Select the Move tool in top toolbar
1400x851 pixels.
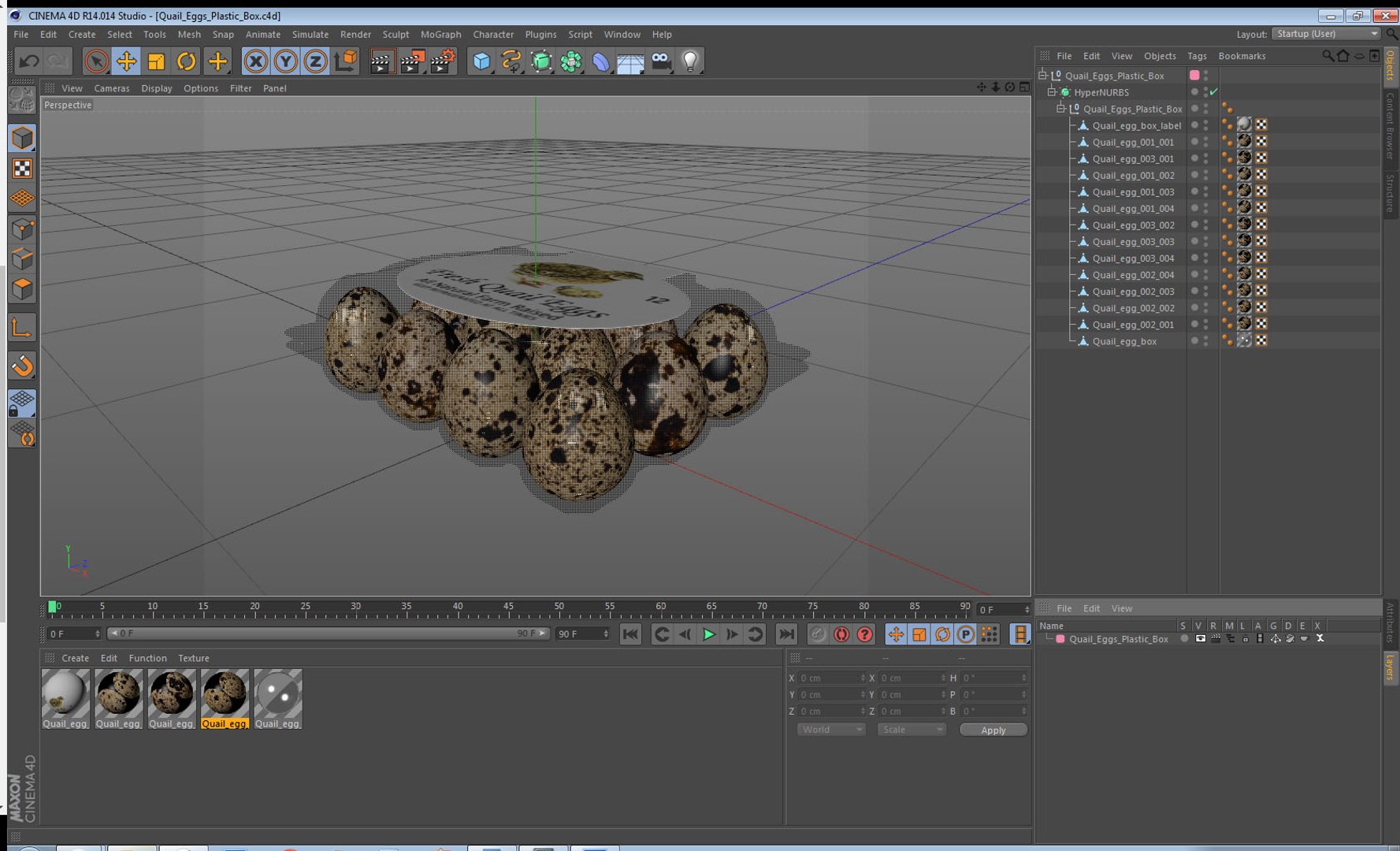pyautogui.click(x=126, y=61)
